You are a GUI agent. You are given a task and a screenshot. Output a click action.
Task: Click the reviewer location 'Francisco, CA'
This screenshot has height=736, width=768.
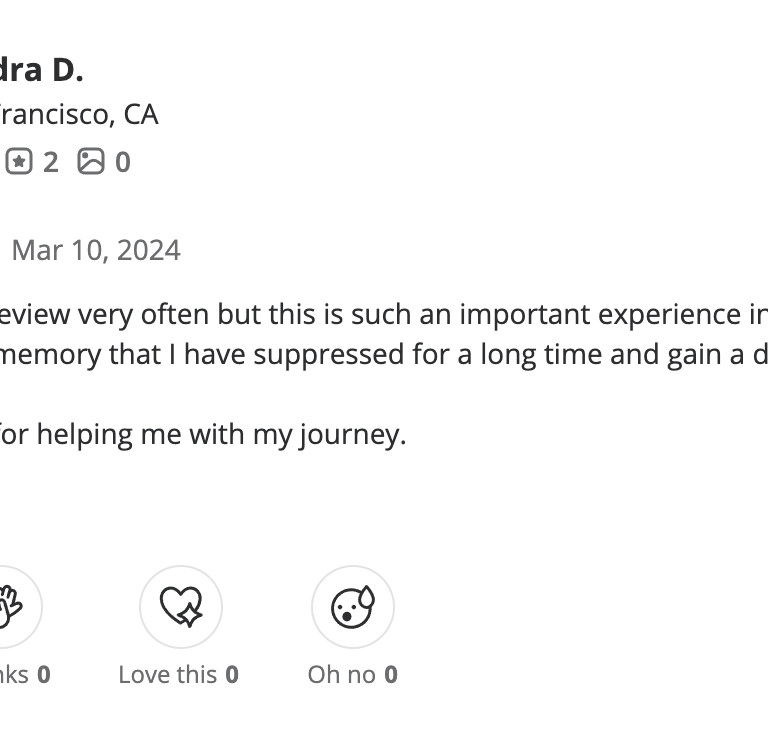79,115
